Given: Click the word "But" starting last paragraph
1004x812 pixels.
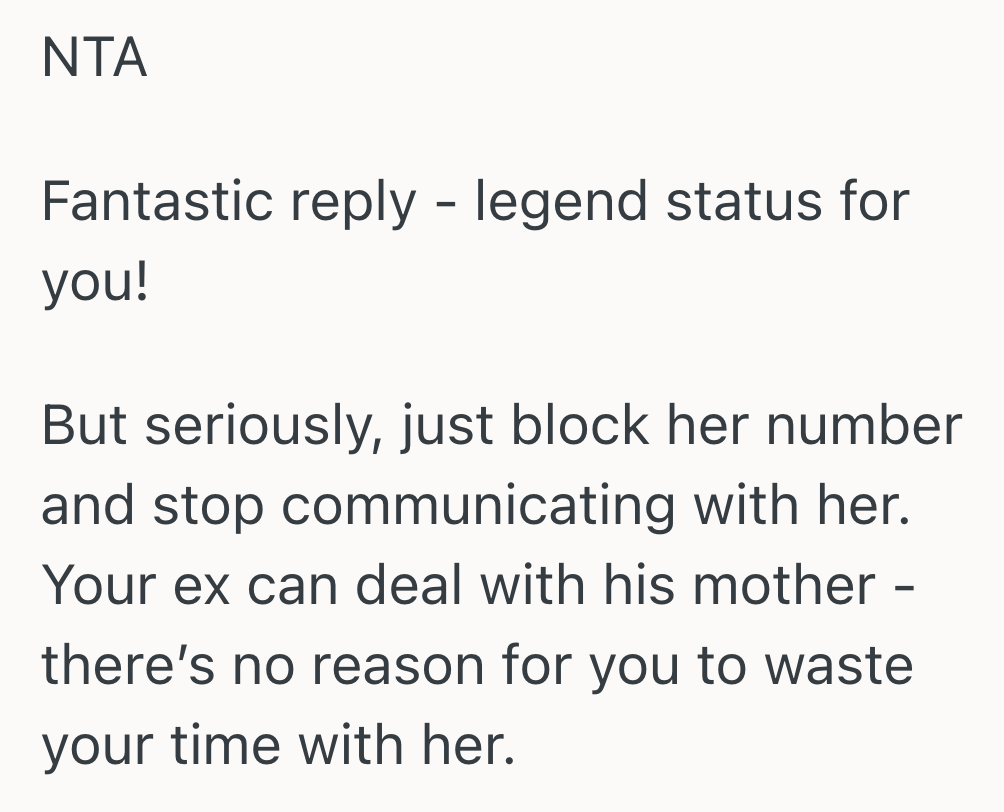Looking at the screenshot, I should point(86,426).
